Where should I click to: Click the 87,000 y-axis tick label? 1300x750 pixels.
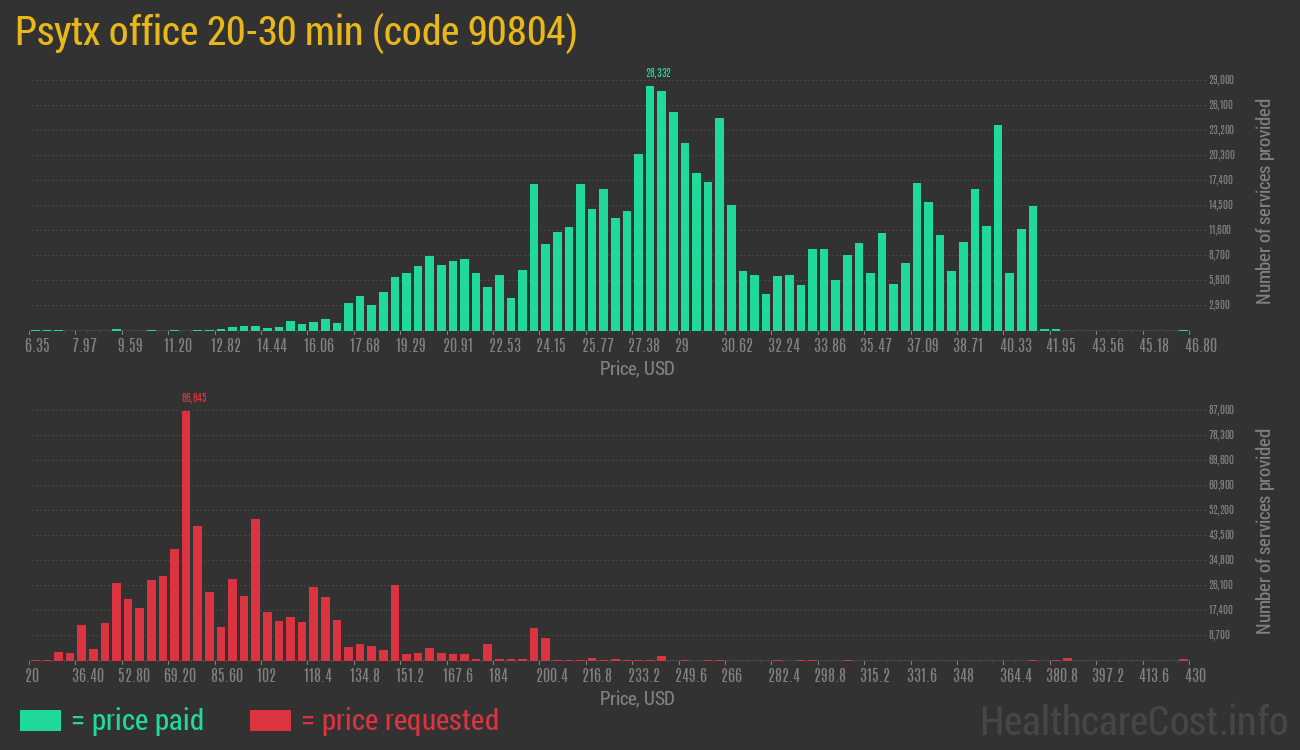coord(1221,410)
